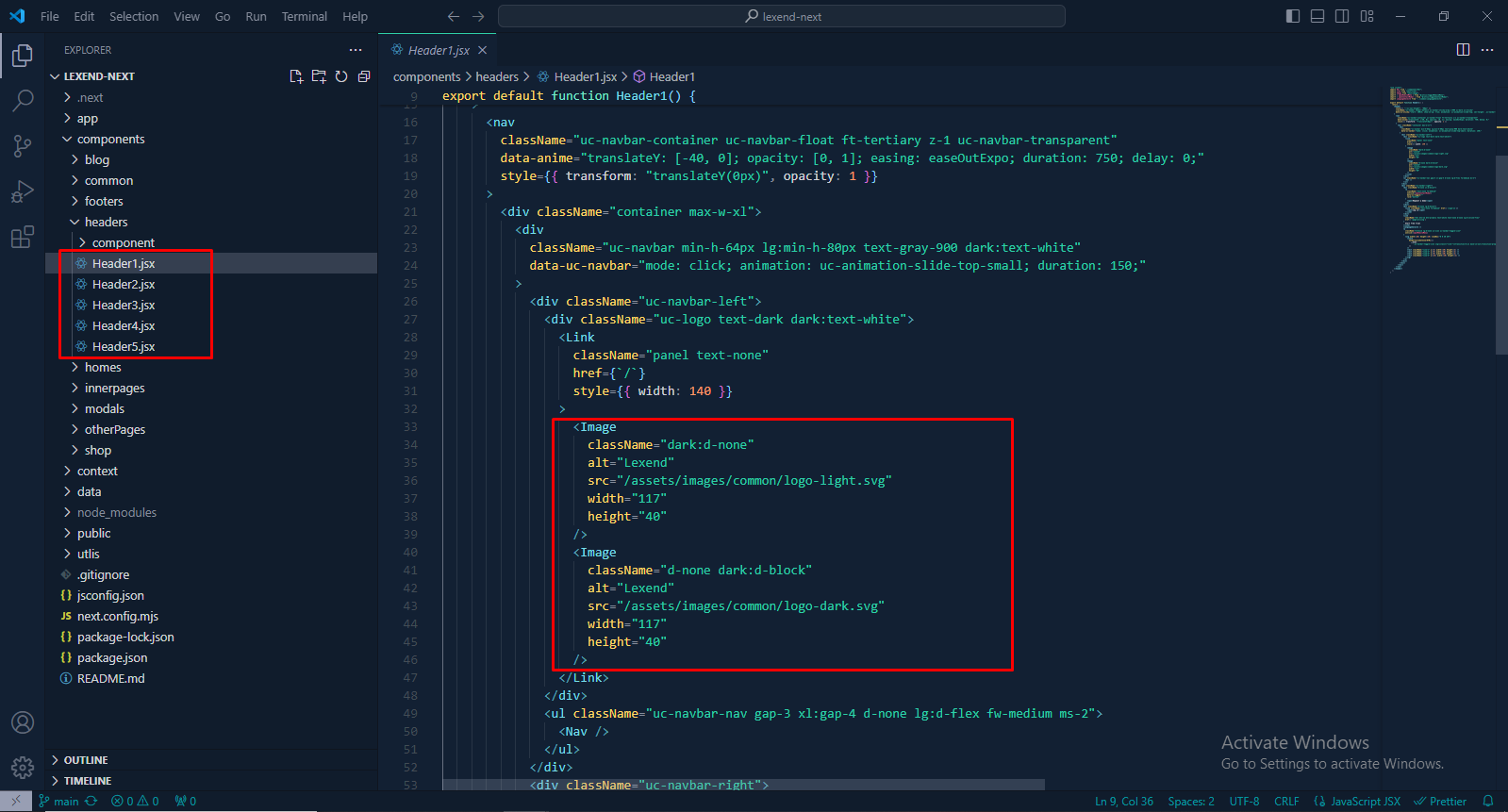Open Run and Debug view
The width and height of the screenshot is (1508, 812).
23,191
